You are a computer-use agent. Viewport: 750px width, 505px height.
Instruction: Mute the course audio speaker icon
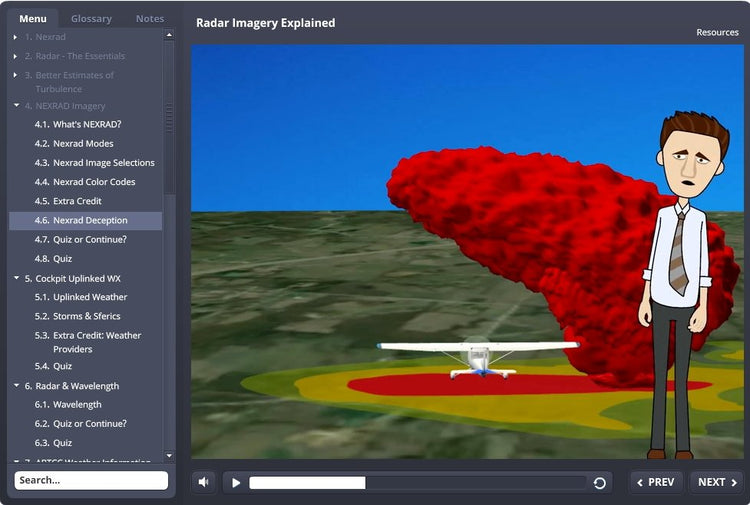(204, 482)
